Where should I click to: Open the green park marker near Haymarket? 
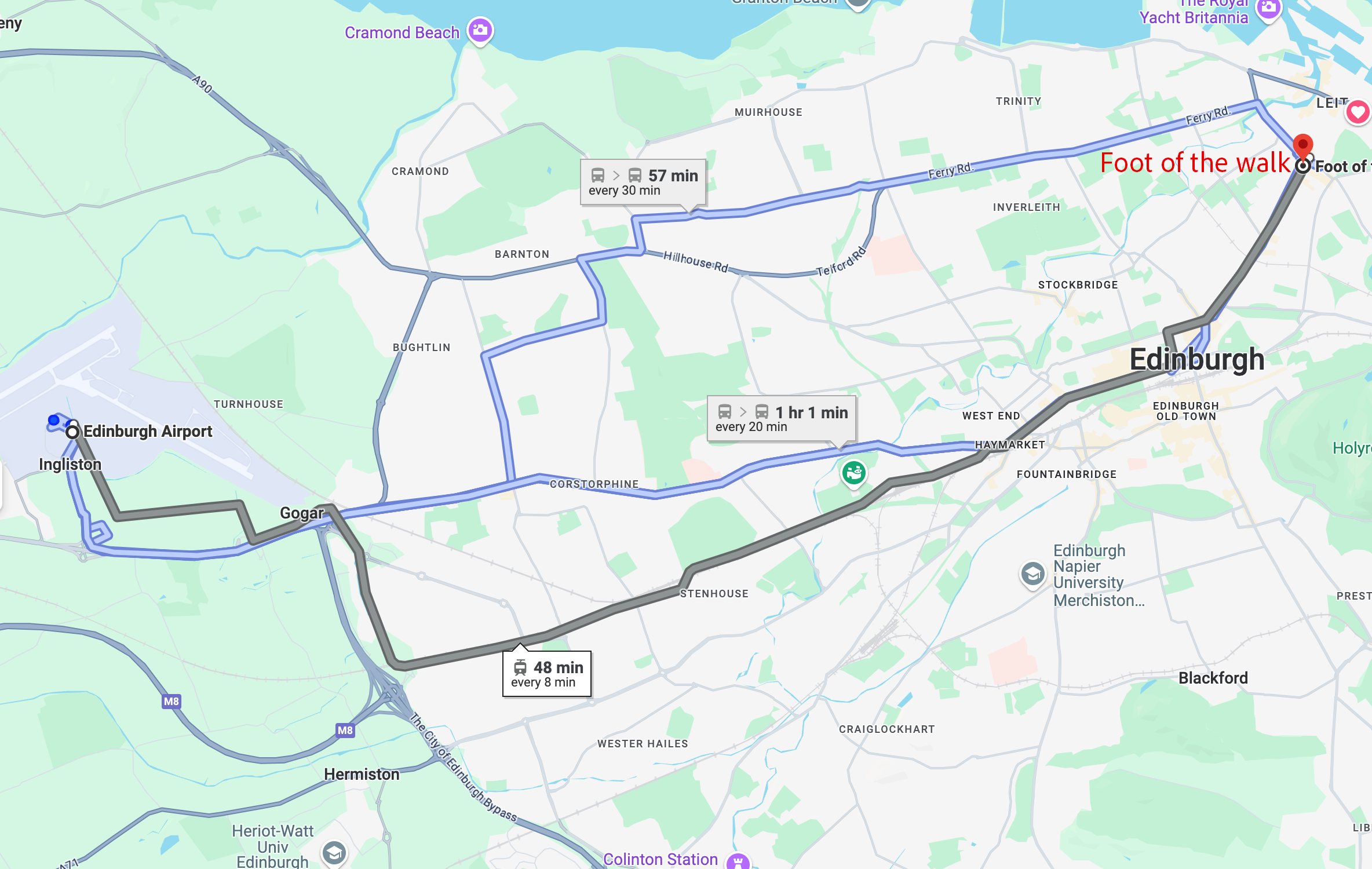pos(853,474)
